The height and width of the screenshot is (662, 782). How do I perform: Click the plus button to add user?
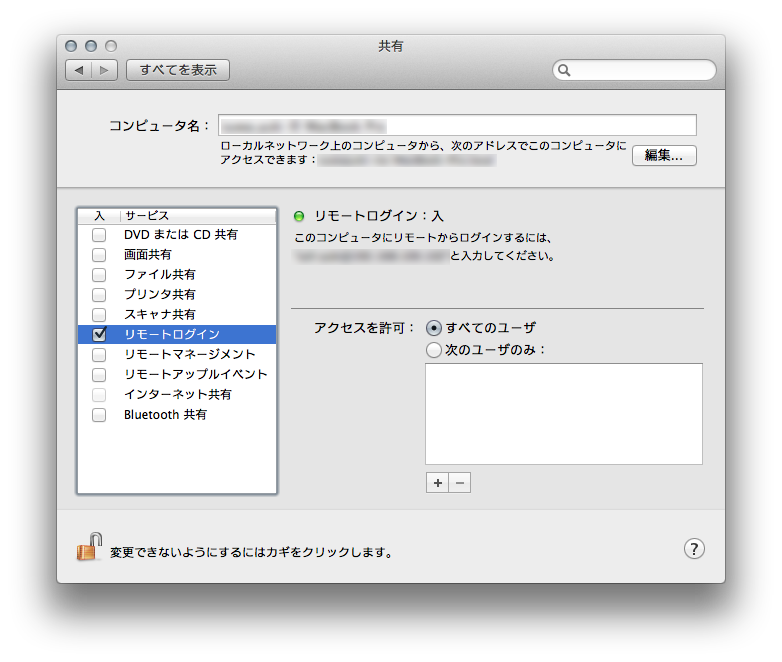pos(437,483)
